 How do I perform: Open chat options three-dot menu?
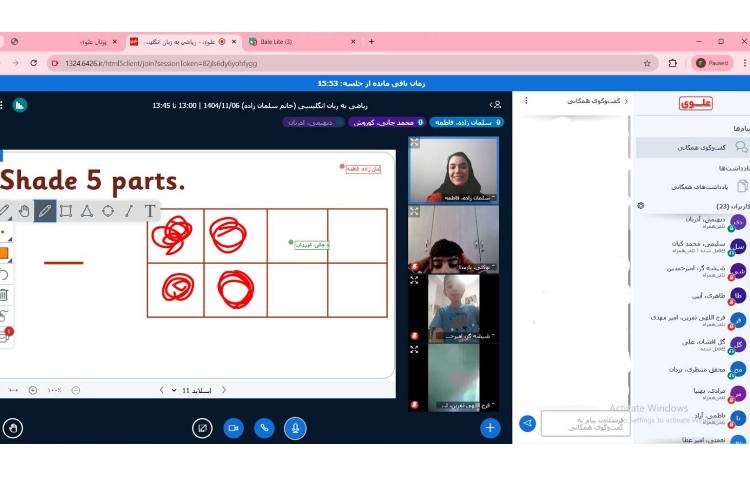[x=527, y=101]
